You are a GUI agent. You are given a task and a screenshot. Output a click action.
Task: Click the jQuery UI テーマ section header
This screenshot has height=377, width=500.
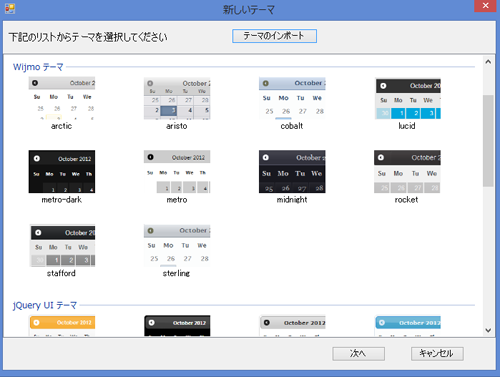45,305
